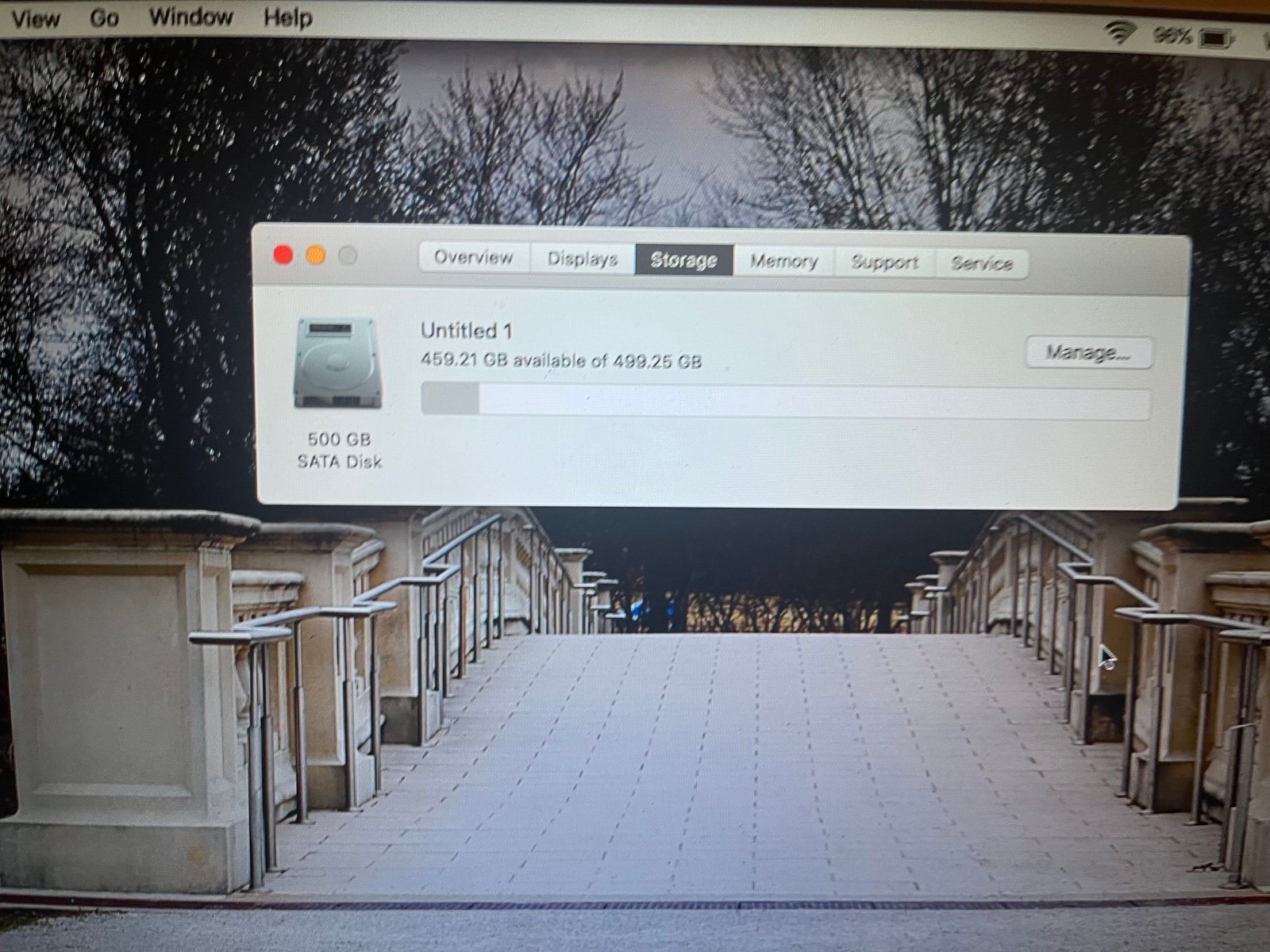Switch to the Overview tab
The width and height of the screenshot is (1270, 952).
pyautogui.click(x=474, y=257)
